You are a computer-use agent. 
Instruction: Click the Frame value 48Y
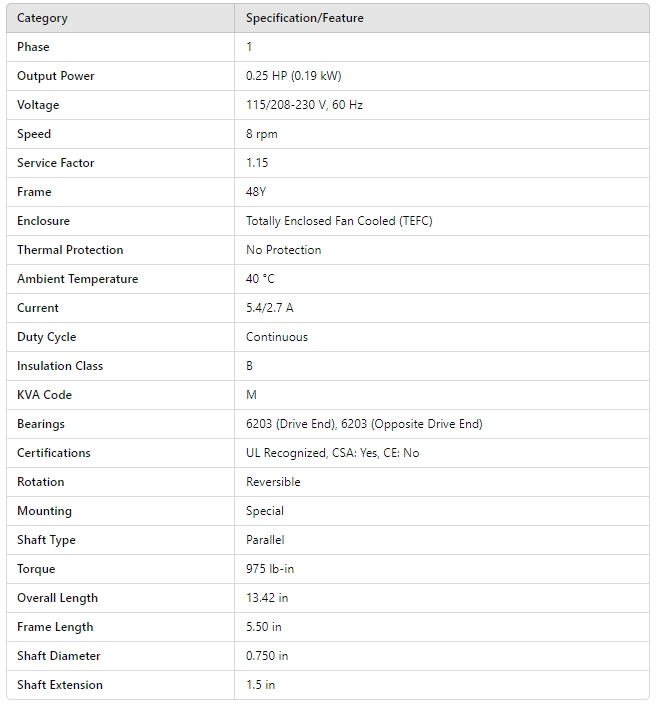(x=259, y=192)
